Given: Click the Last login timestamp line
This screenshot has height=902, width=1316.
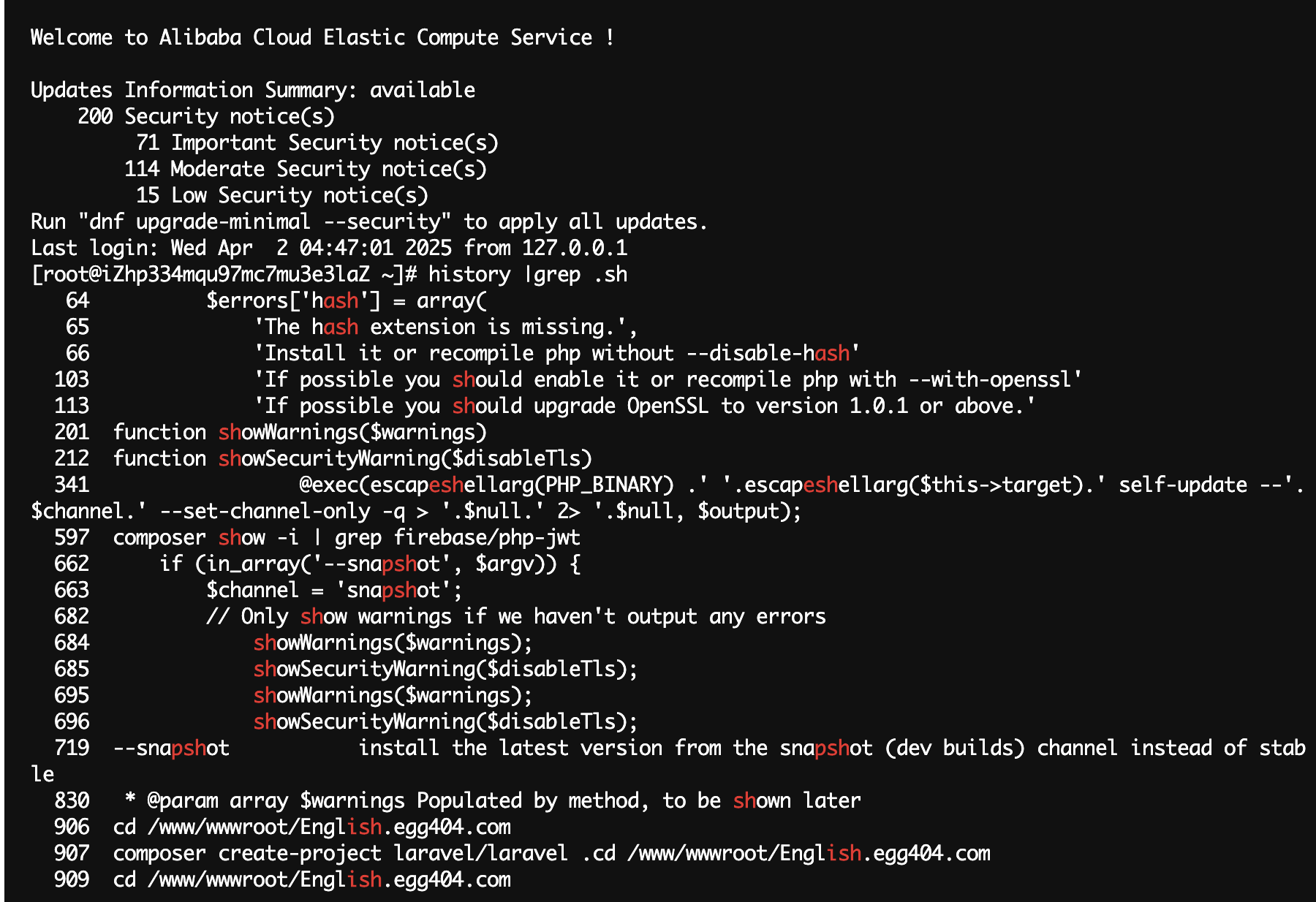Looking at the screenshot, I should tap(328, 248).
